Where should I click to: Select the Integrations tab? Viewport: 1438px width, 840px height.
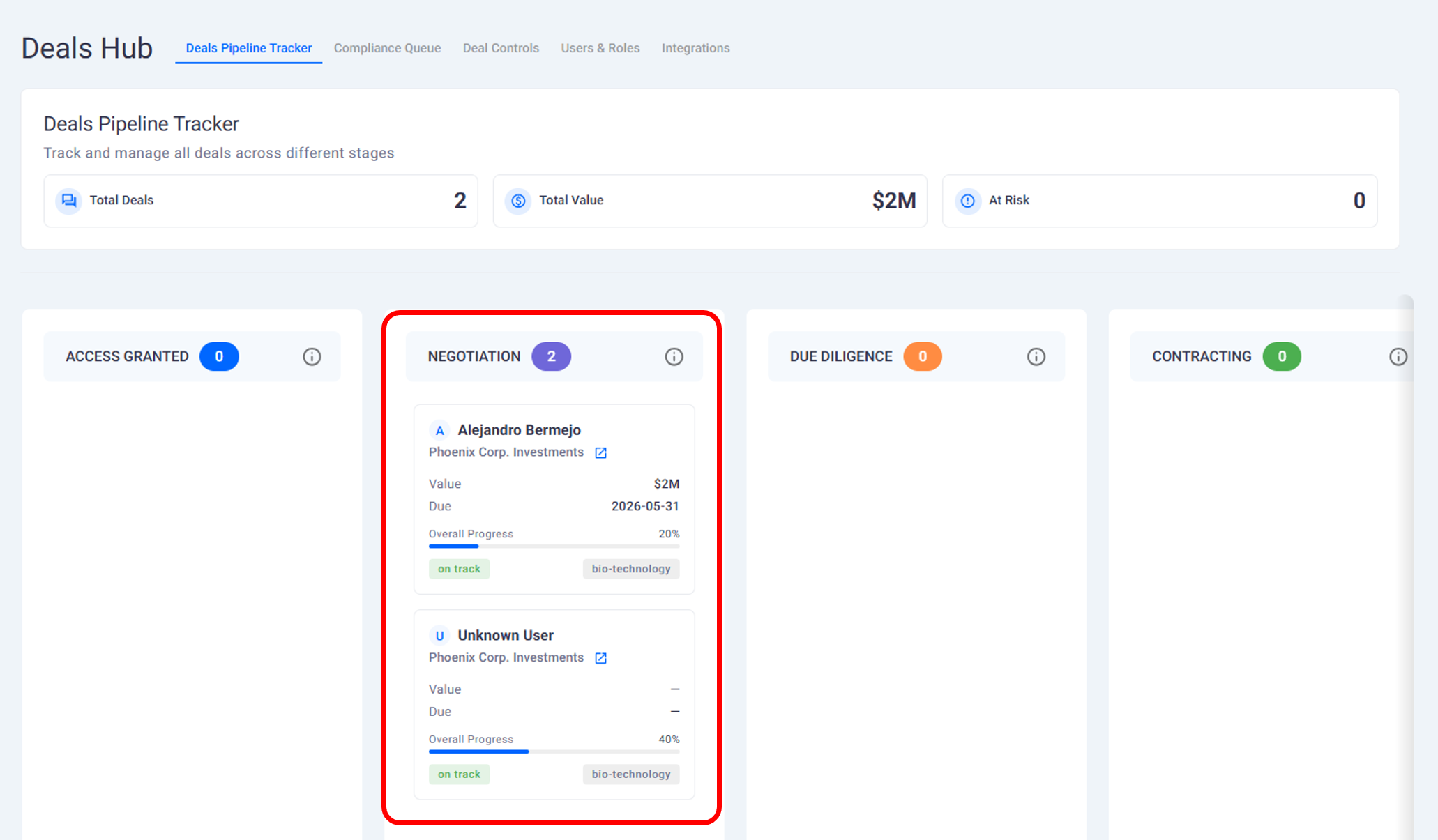click(695, 48)
